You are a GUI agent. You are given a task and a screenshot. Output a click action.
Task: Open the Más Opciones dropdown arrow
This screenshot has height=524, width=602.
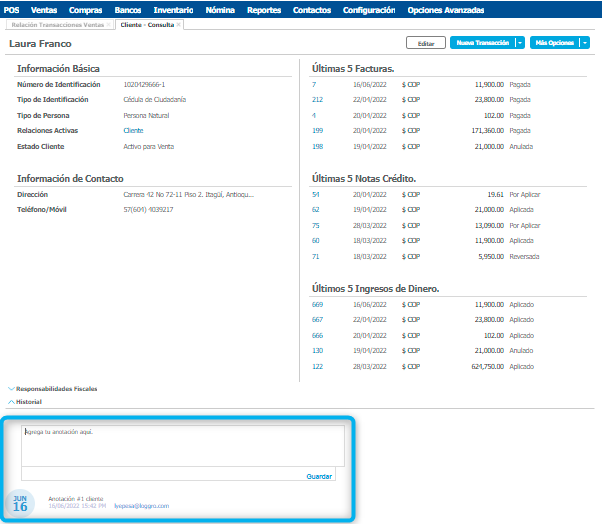584,43
